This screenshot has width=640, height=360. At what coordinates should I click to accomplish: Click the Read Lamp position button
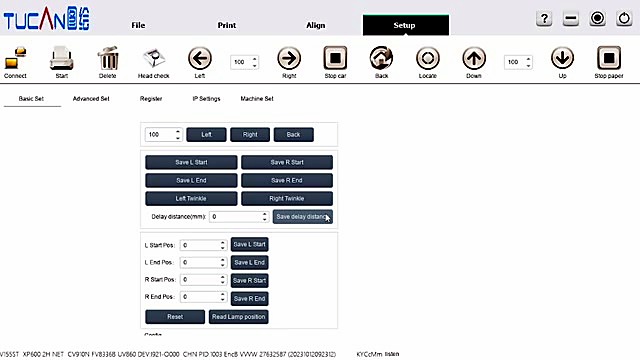(x=239, y=317)
